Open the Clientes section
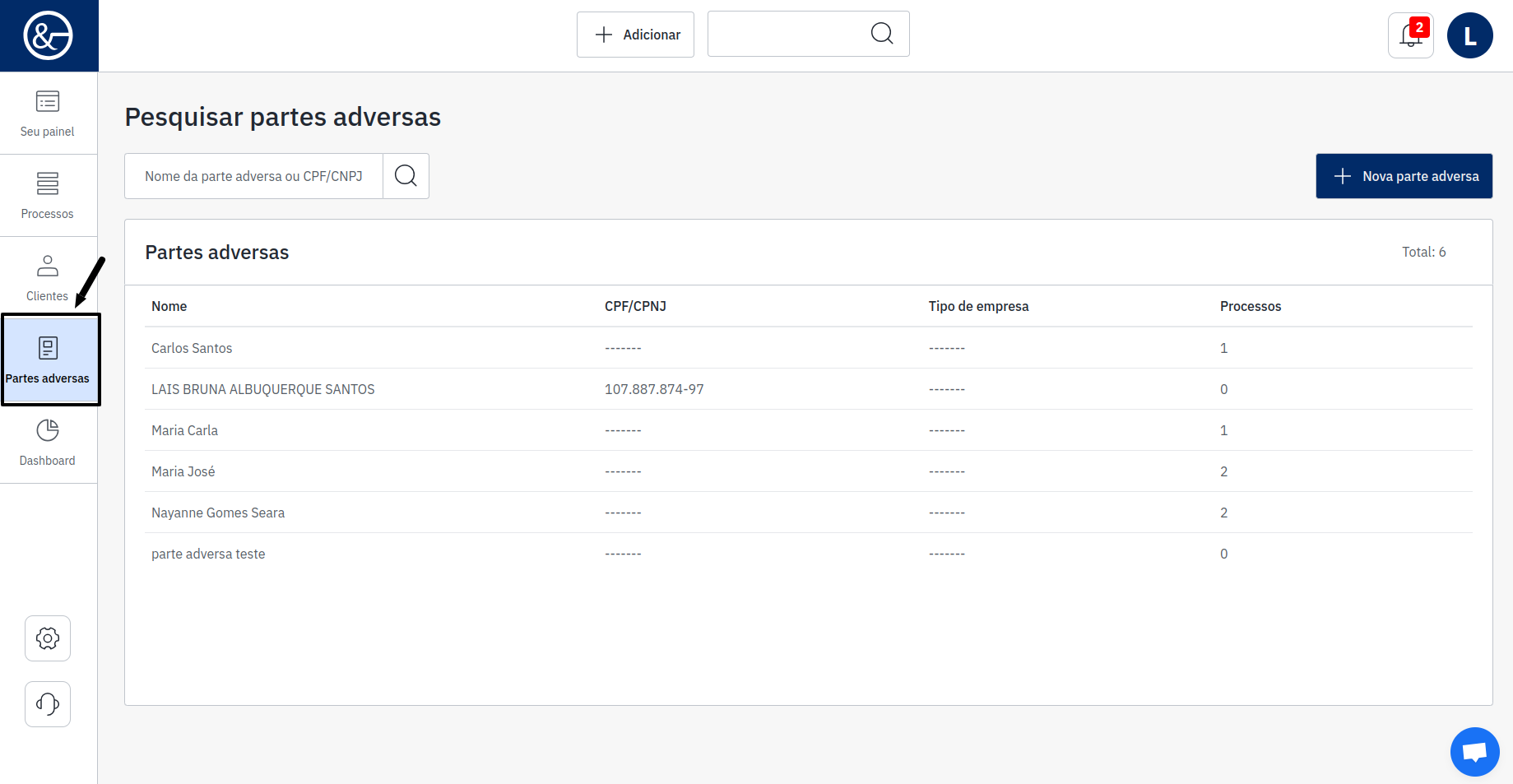The height and width of the screenshot is (784, 1513). click(x=48, y=278)
